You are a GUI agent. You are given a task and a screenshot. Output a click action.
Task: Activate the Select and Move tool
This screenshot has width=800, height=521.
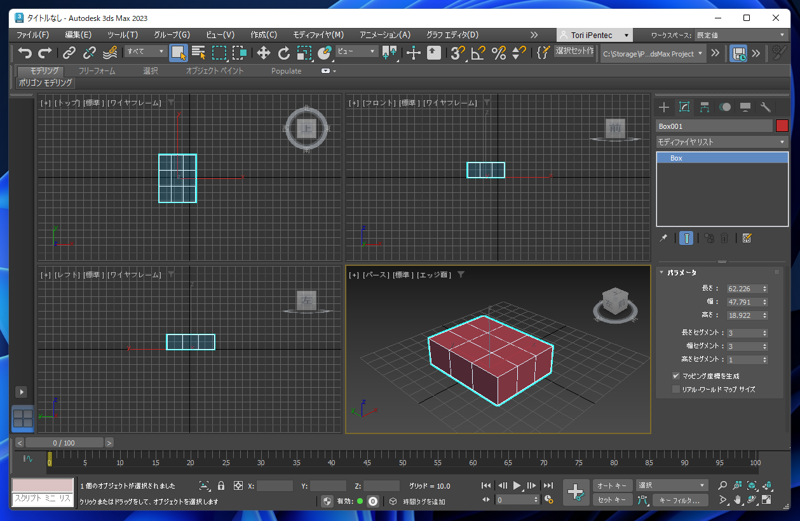click(x=263, y=53)
